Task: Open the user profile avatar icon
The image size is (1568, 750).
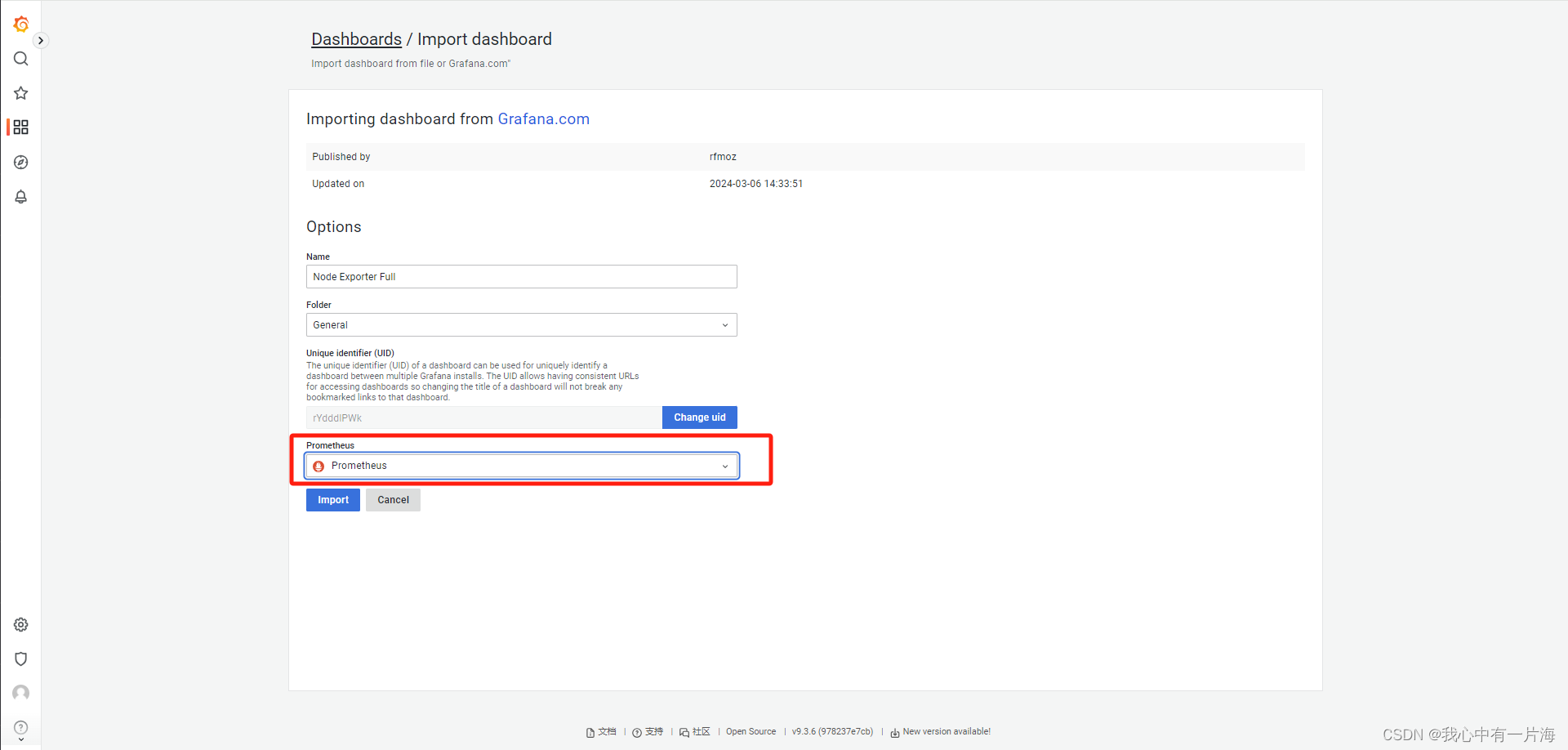Action: [21, 694]
